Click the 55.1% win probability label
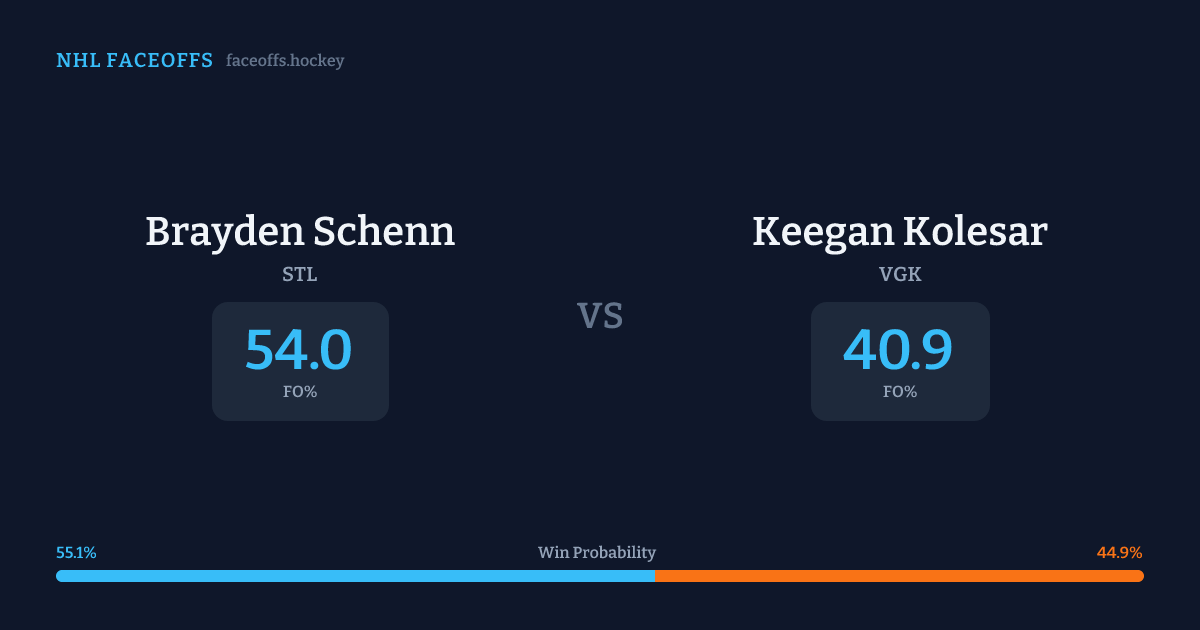This screenshot has height=630, width=1200. click(x=76, y=552)
